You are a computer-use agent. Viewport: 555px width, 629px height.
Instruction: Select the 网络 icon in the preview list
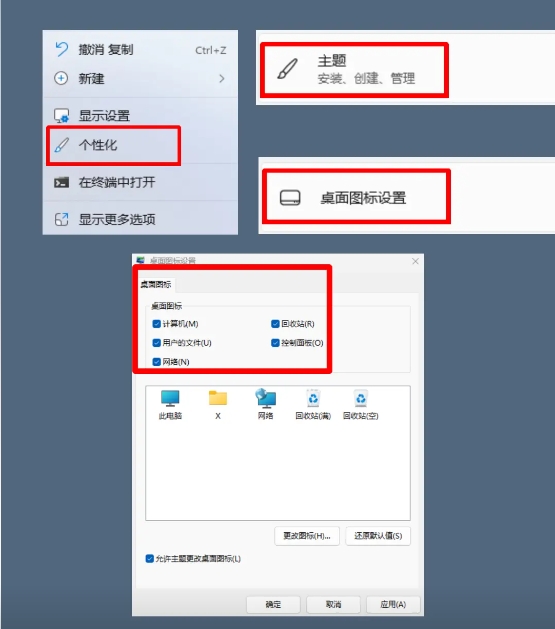[x=265, y=398]
